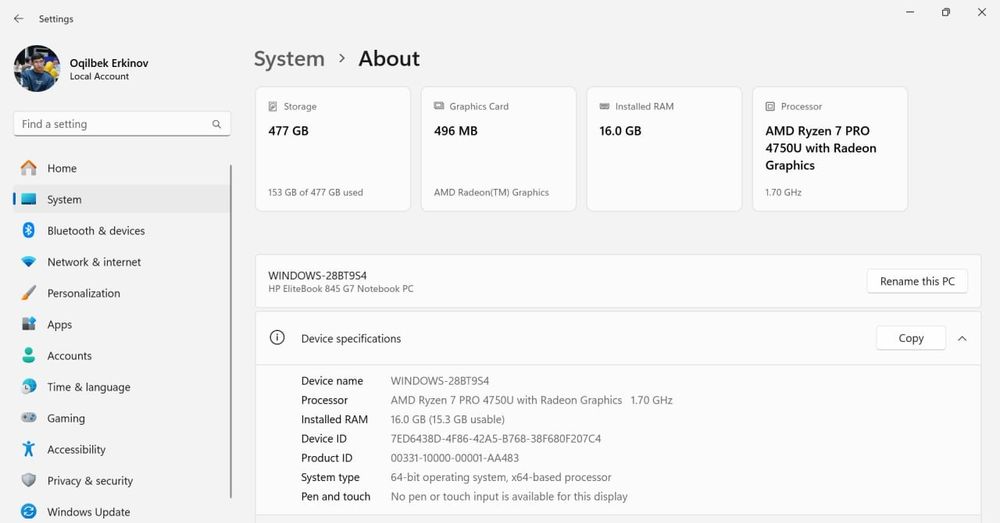
Task: Open Windows Update settings
Action: (121, 512)
